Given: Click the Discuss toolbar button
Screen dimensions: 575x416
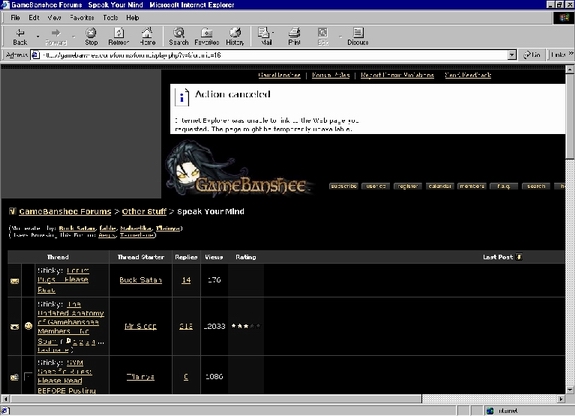Looking at the screenshot, I should [358, 37].
